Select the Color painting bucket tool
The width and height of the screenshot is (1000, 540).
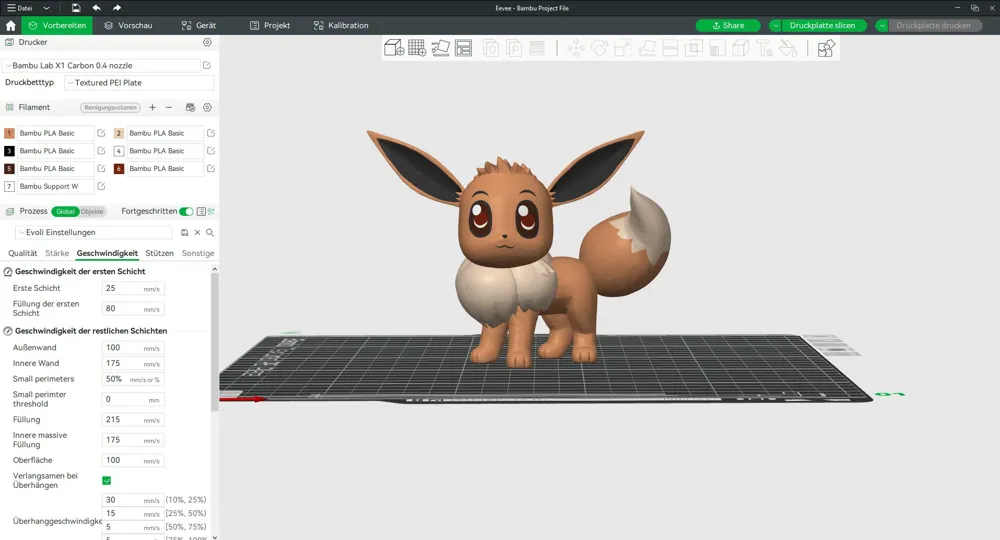(788, 48)
